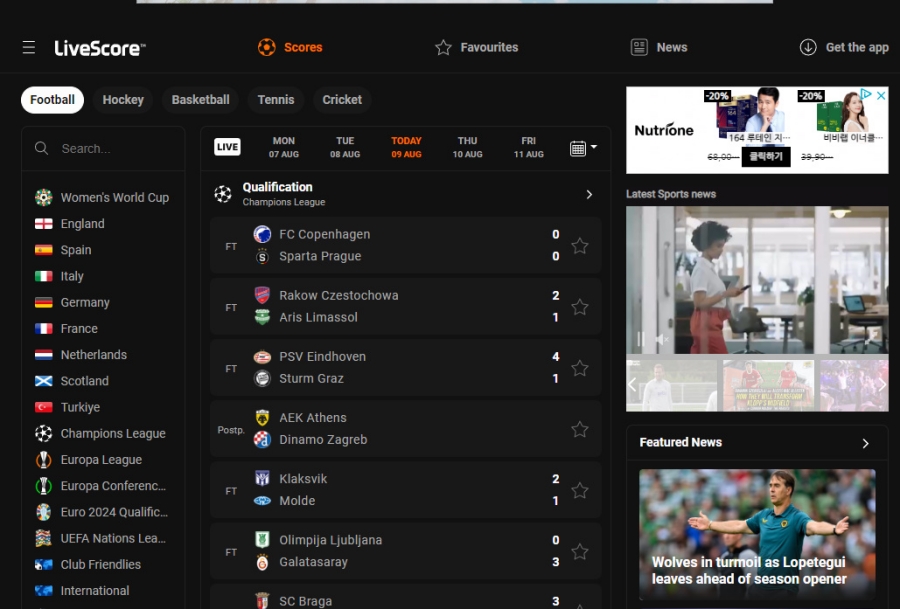900x609 pixels.
Task: Select MON 07 AUG date tab
Action: pyautogui.click(x=284, y=148)
